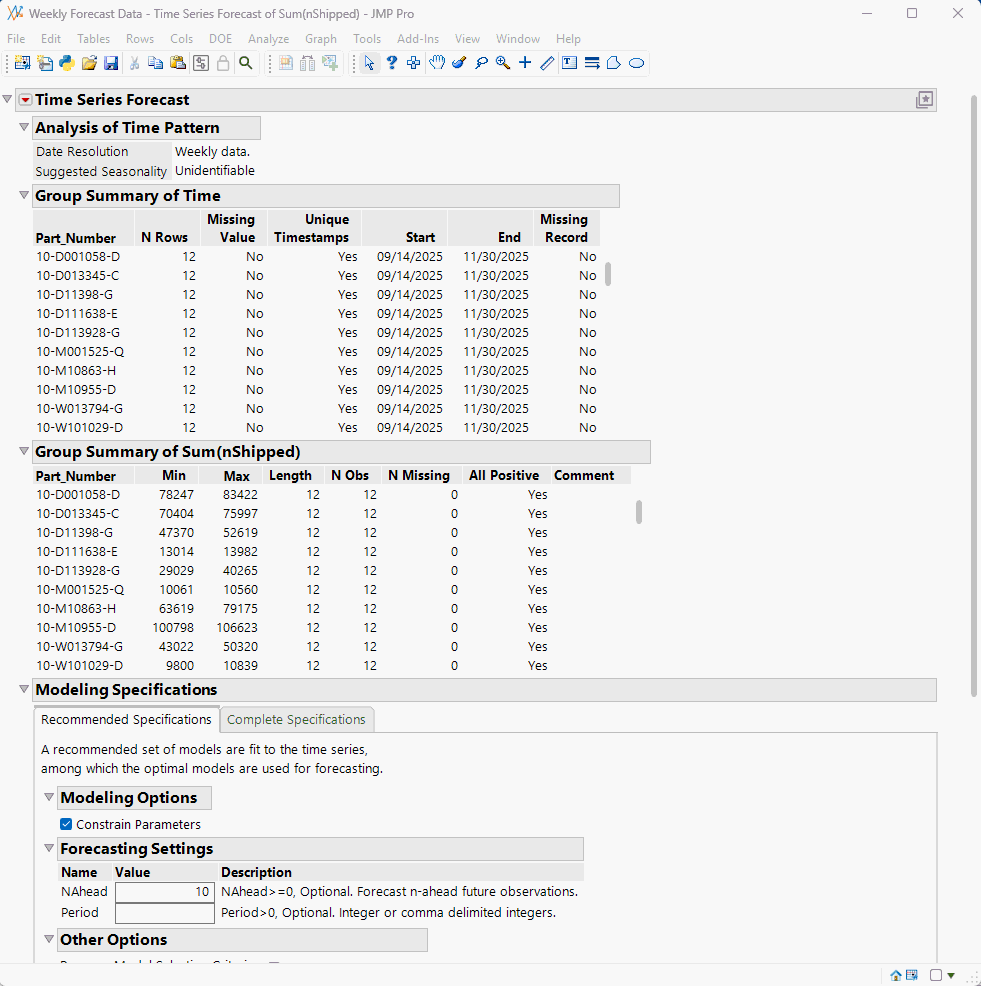Open the Time Series Forecast red triangle menu
The image size is (981, 986).
pyautogui.click(x=25, y=100)
